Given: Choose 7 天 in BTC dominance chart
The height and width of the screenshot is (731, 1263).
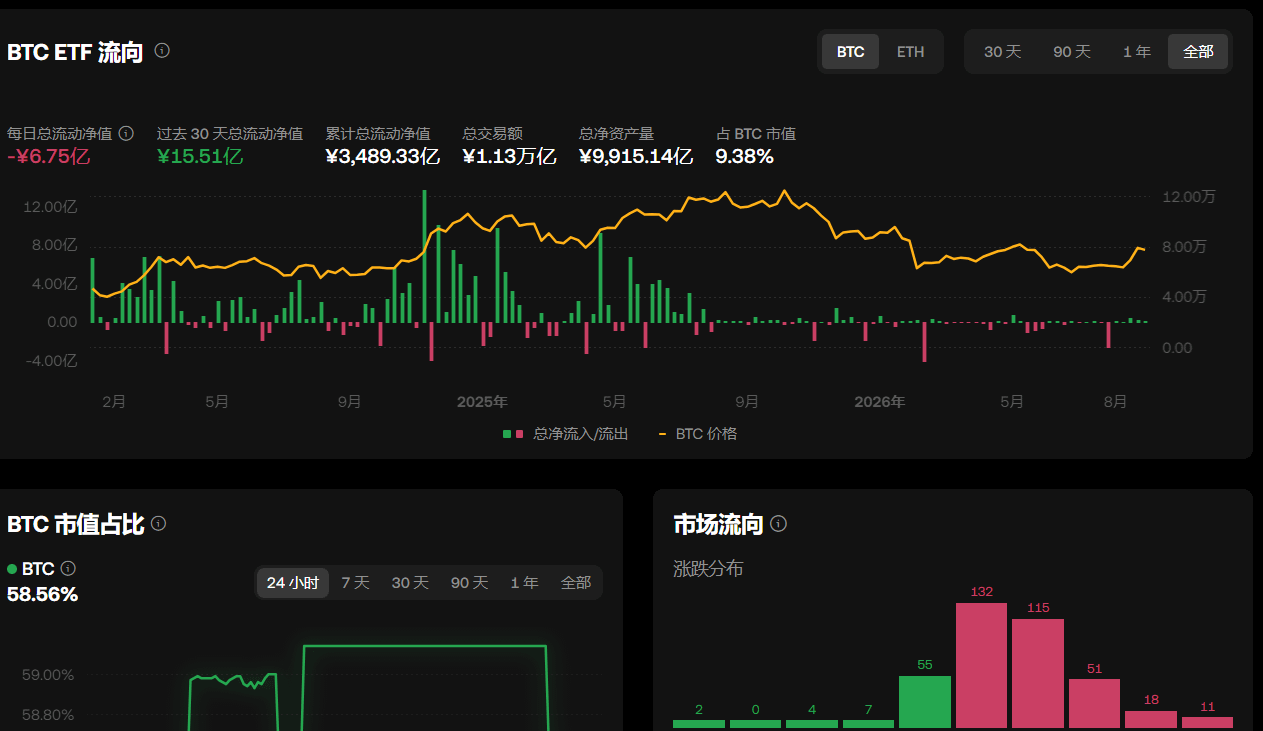Looking at the screenshot, I should click(x=355, y=583).
